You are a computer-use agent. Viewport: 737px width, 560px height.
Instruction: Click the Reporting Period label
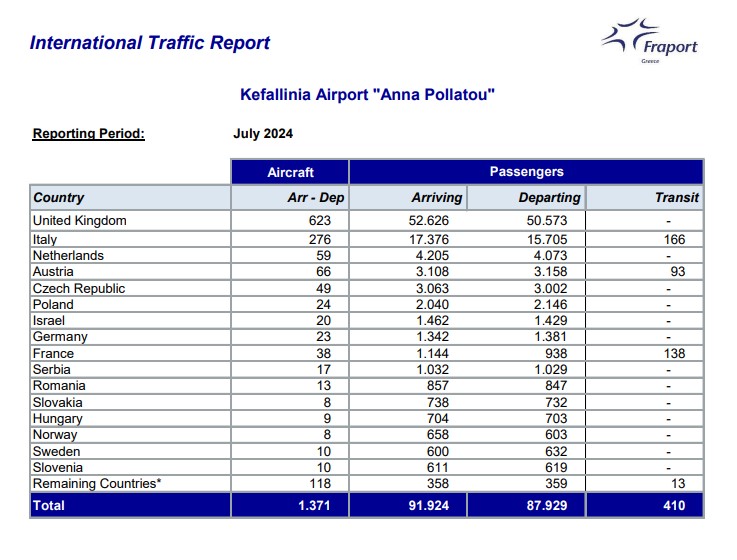click(89, 134)
